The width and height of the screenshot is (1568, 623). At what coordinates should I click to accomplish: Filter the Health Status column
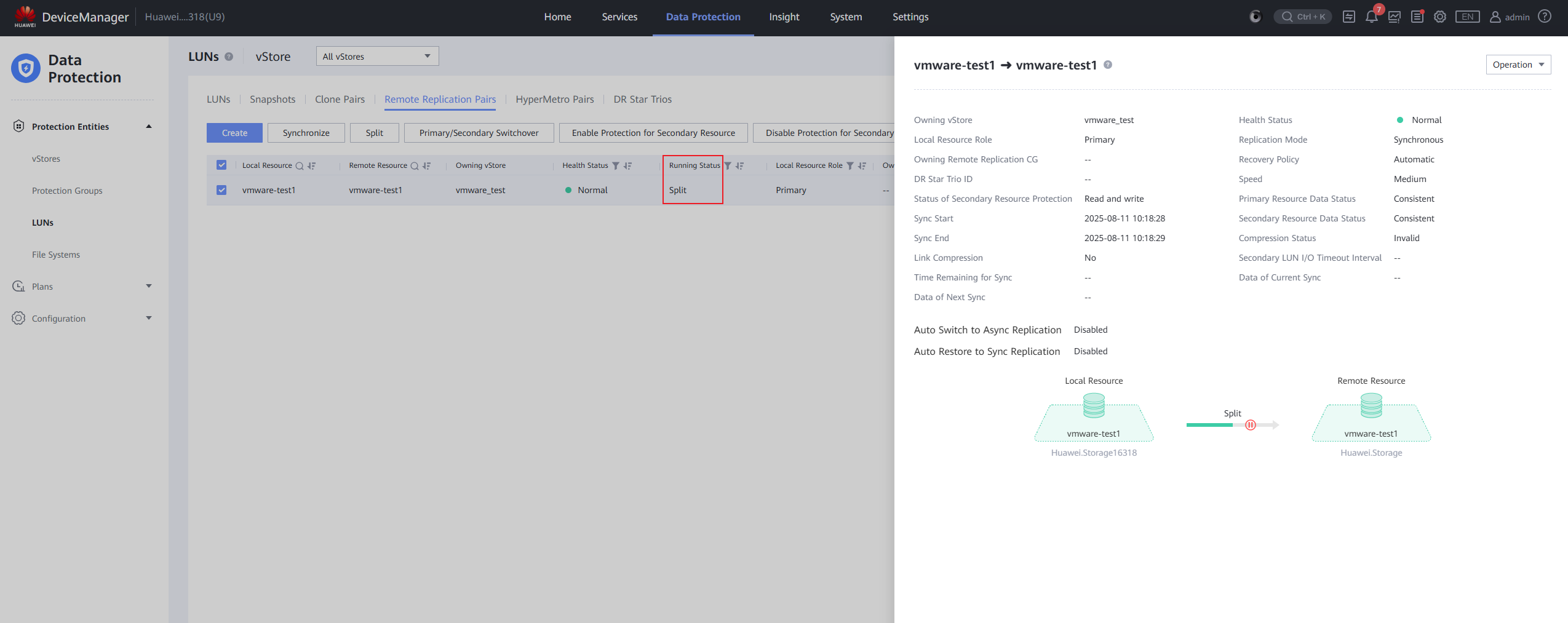click(x=616, y=165)
